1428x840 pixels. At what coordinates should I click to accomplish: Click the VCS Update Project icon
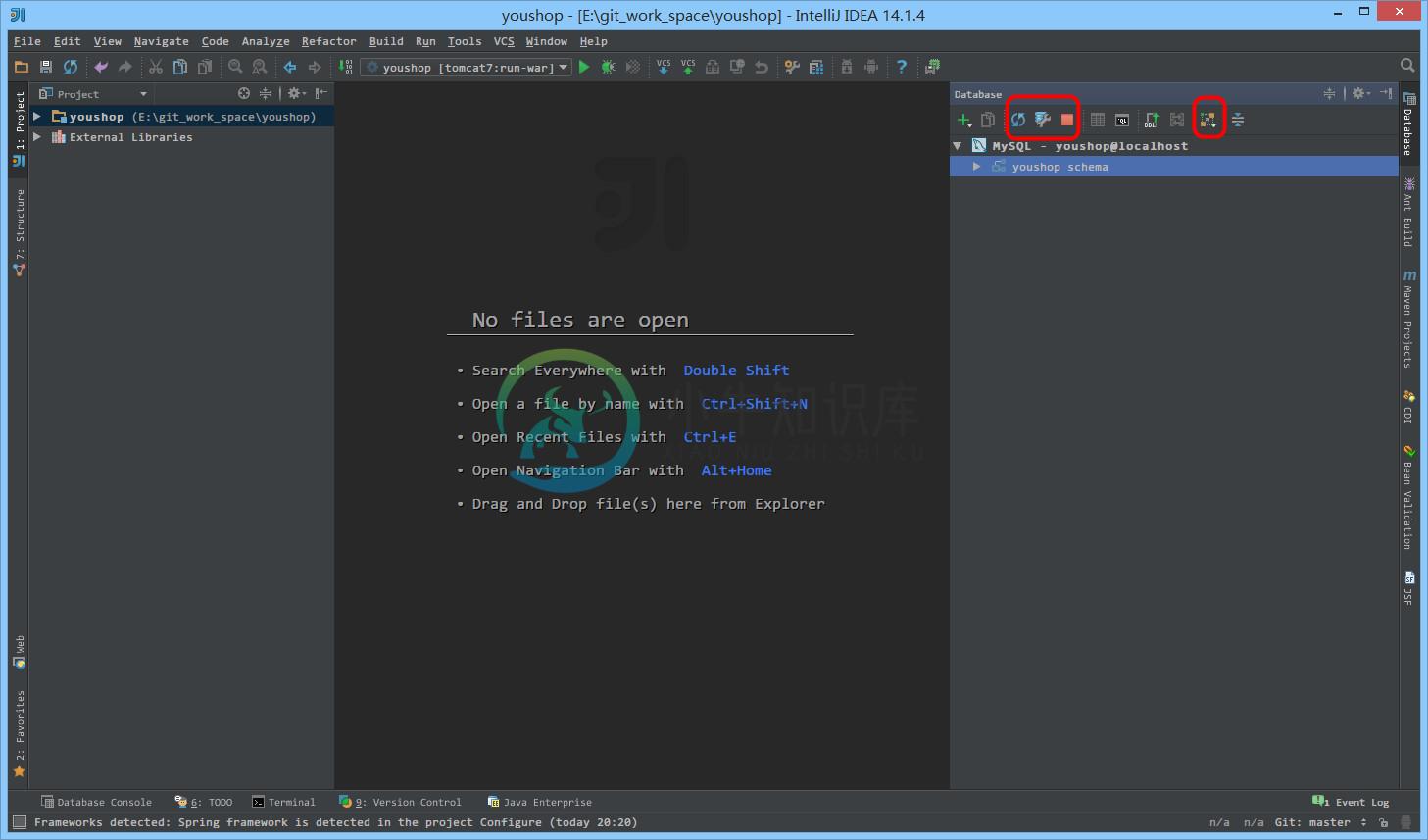coord(664,67)
